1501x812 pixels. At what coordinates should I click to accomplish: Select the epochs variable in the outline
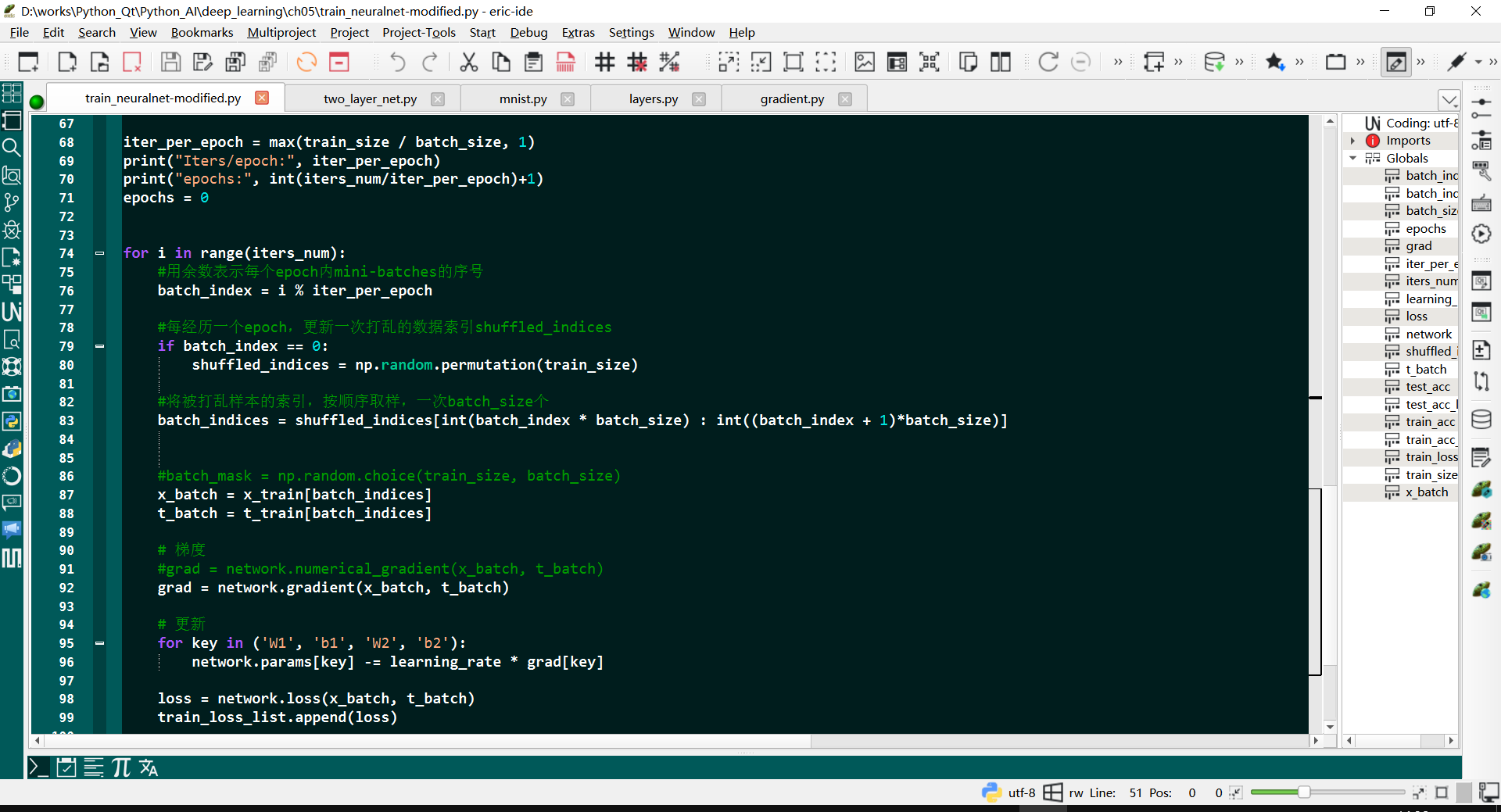point(1425,229)
